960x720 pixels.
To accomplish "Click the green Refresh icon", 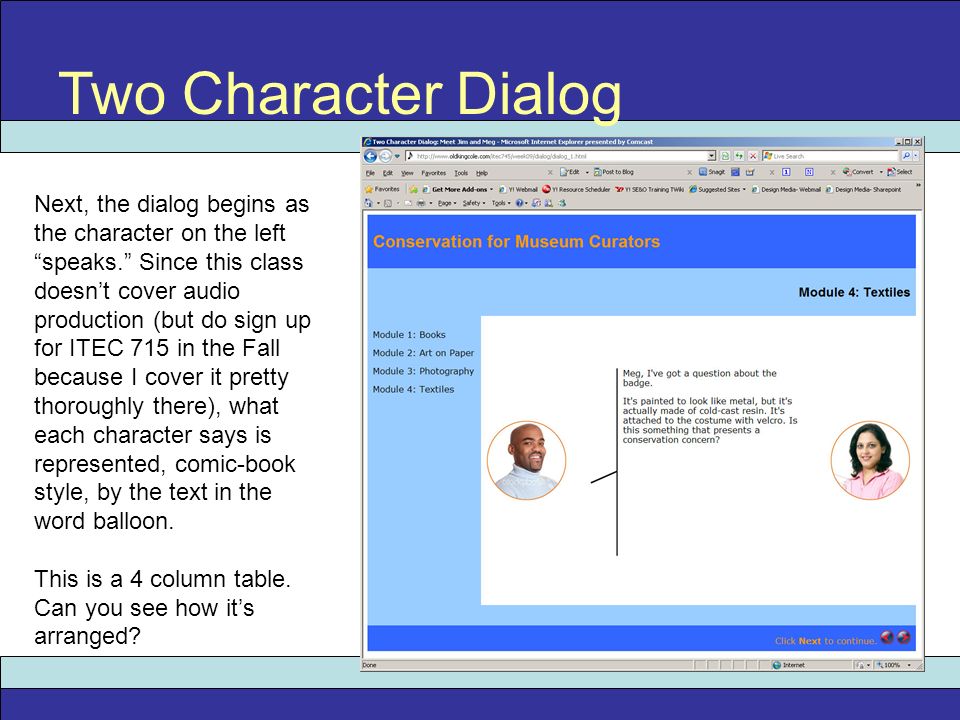I will pyautogui.click(x=739, y=156).
